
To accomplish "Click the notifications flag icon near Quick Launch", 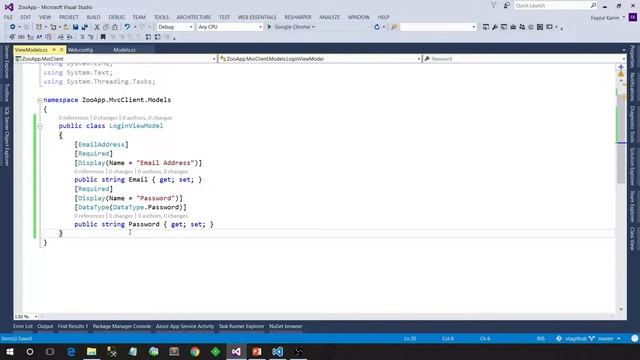I will [493, 5].
